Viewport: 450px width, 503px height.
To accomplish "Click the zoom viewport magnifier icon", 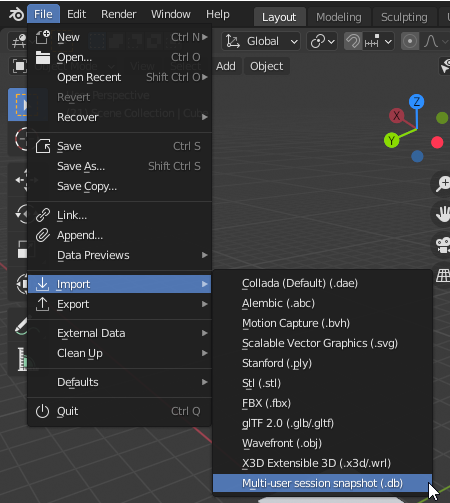I will tap(442, 184).
